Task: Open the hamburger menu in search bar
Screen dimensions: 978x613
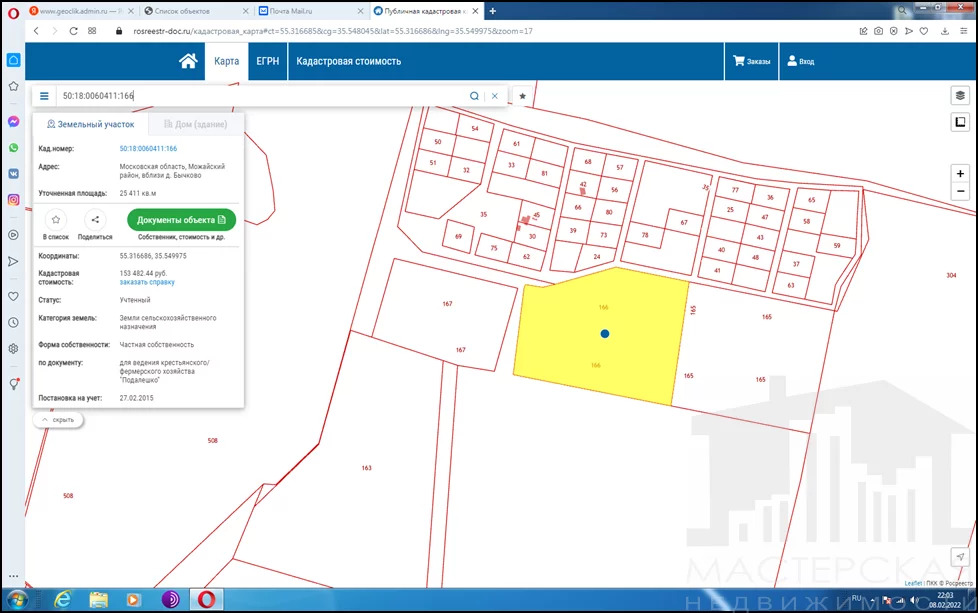Action: [x=44, y=96]
